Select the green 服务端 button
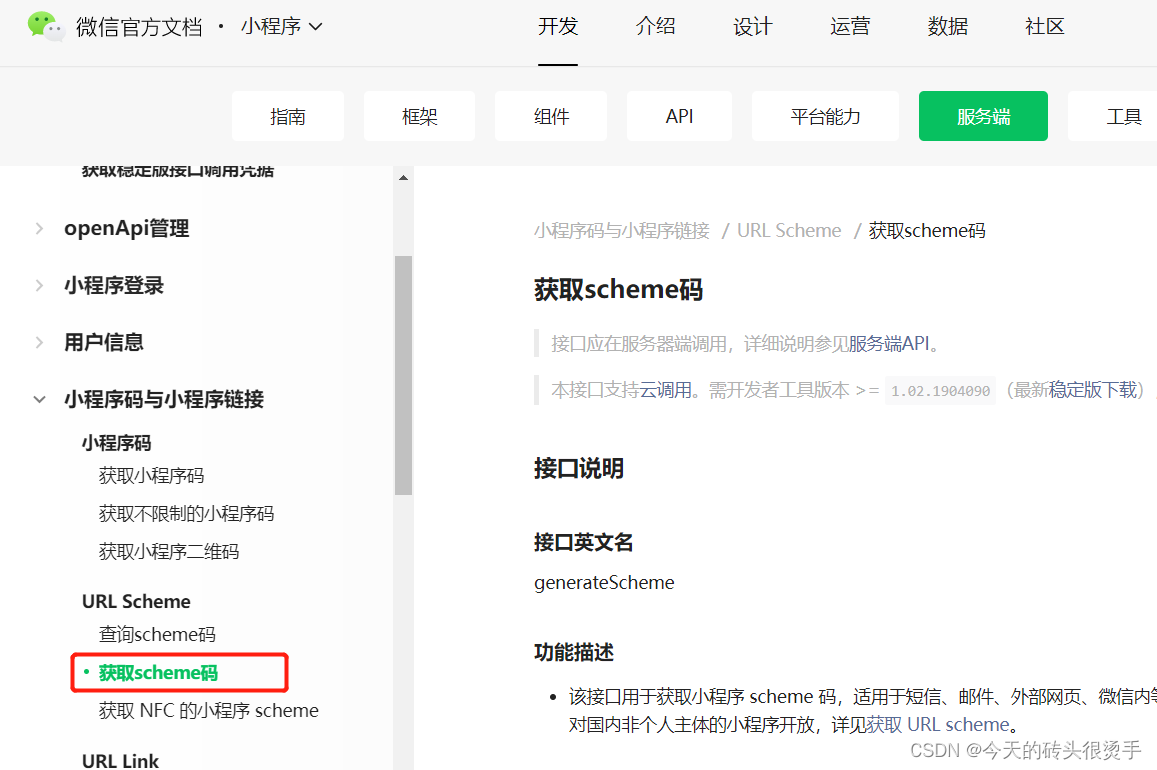The width and height of the screenshot is (1157, 770). pos(984,116)
